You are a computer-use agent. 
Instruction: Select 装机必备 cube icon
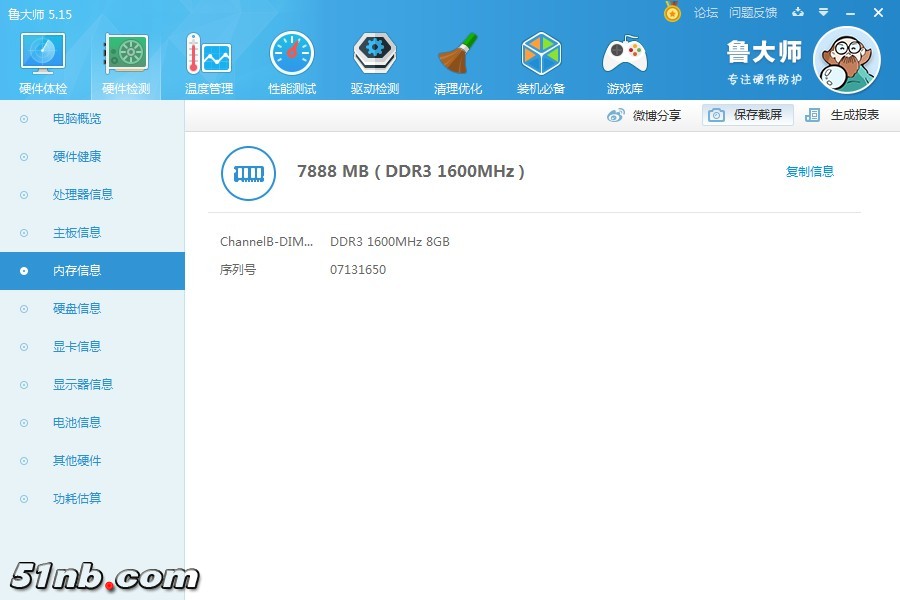click(x=541, y=56)
